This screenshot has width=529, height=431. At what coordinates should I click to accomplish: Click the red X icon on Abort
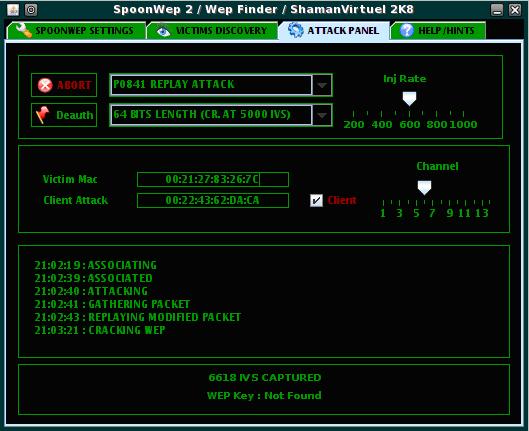click(45, 85)
